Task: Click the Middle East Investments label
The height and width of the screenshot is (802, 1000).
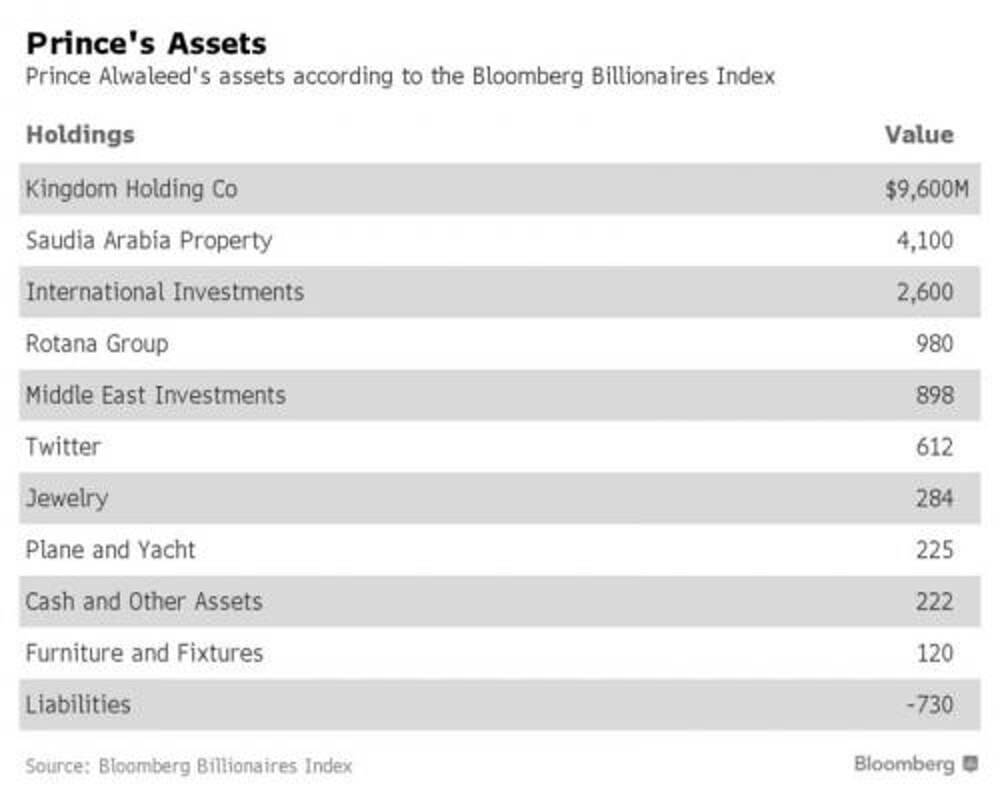Action: [156, 395]
